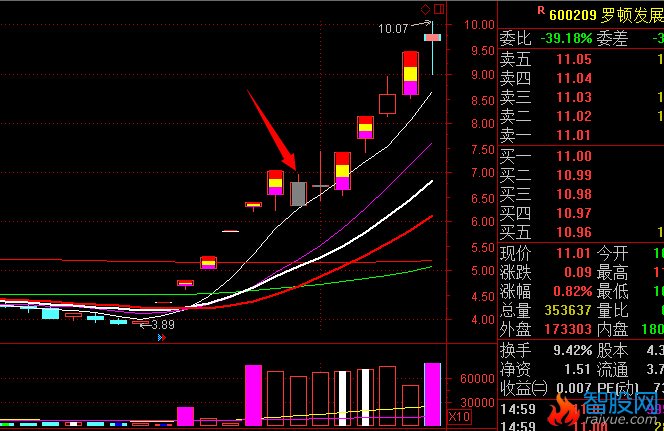This screenshot has width=664, height=431.
Task: Select 买一 bid price 11.00
Action: [574, 156]
